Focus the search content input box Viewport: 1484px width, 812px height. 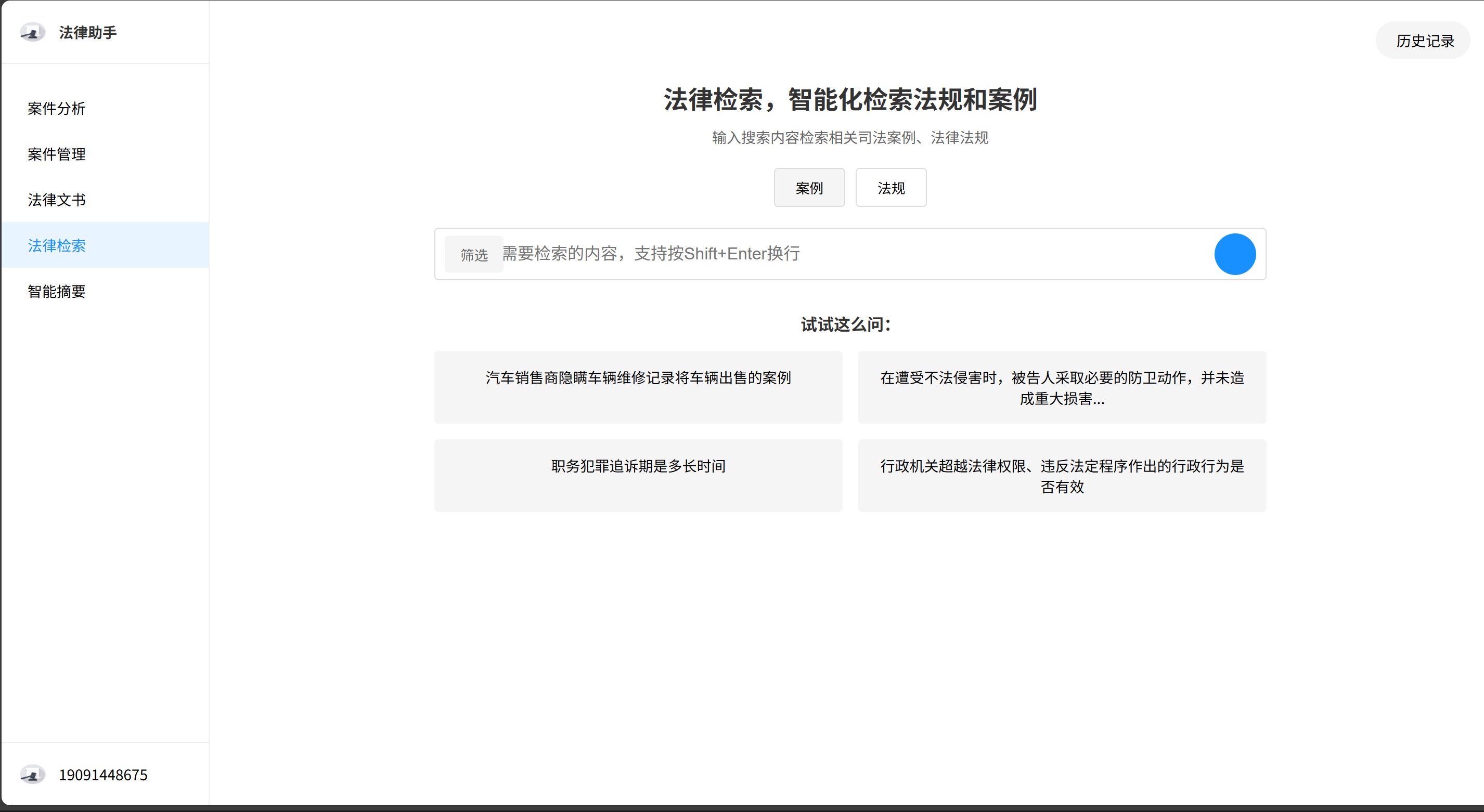point(853,254)
